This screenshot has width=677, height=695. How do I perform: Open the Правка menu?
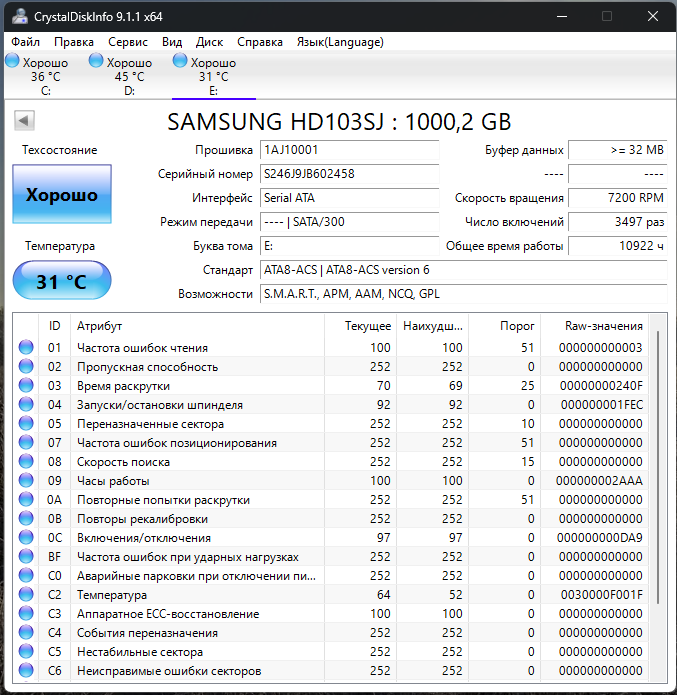point(74,42)
